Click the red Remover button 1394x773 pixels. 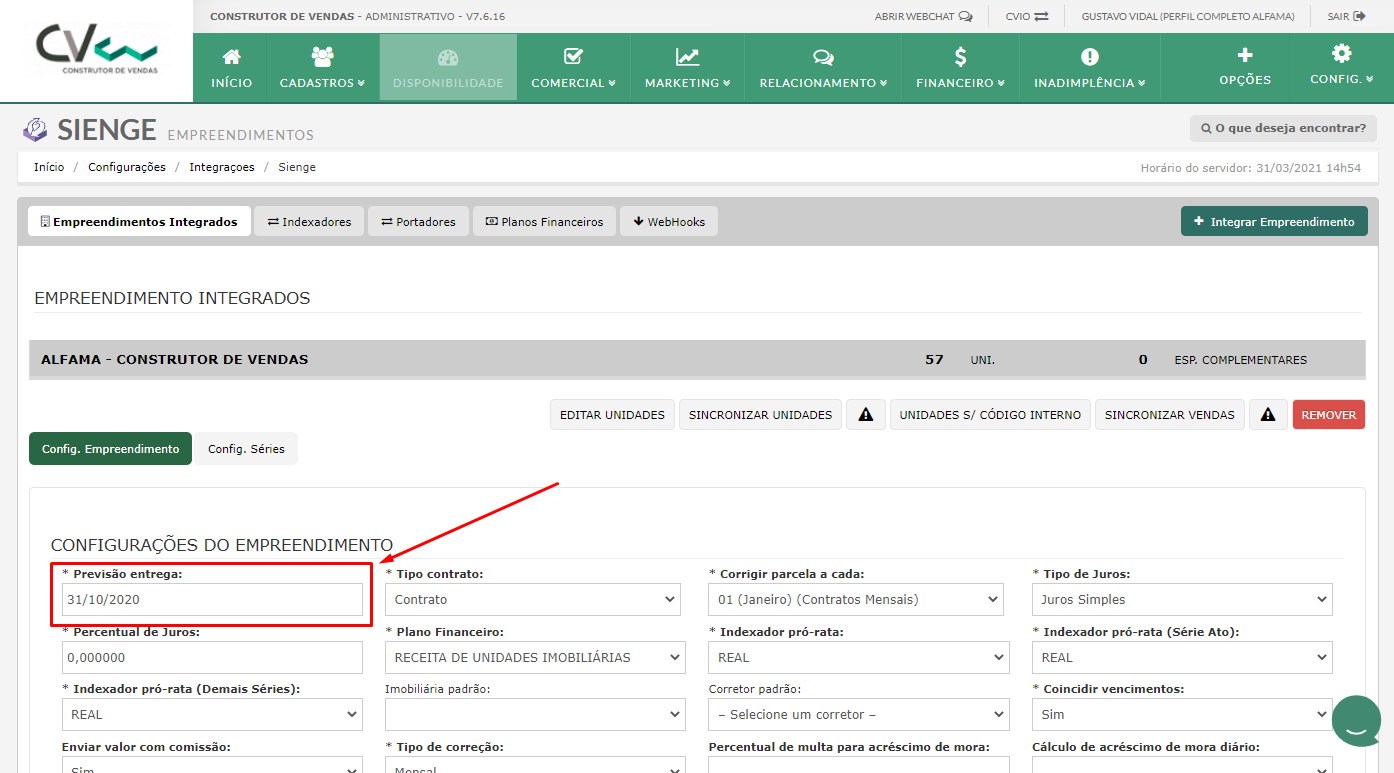(1329, 415)
